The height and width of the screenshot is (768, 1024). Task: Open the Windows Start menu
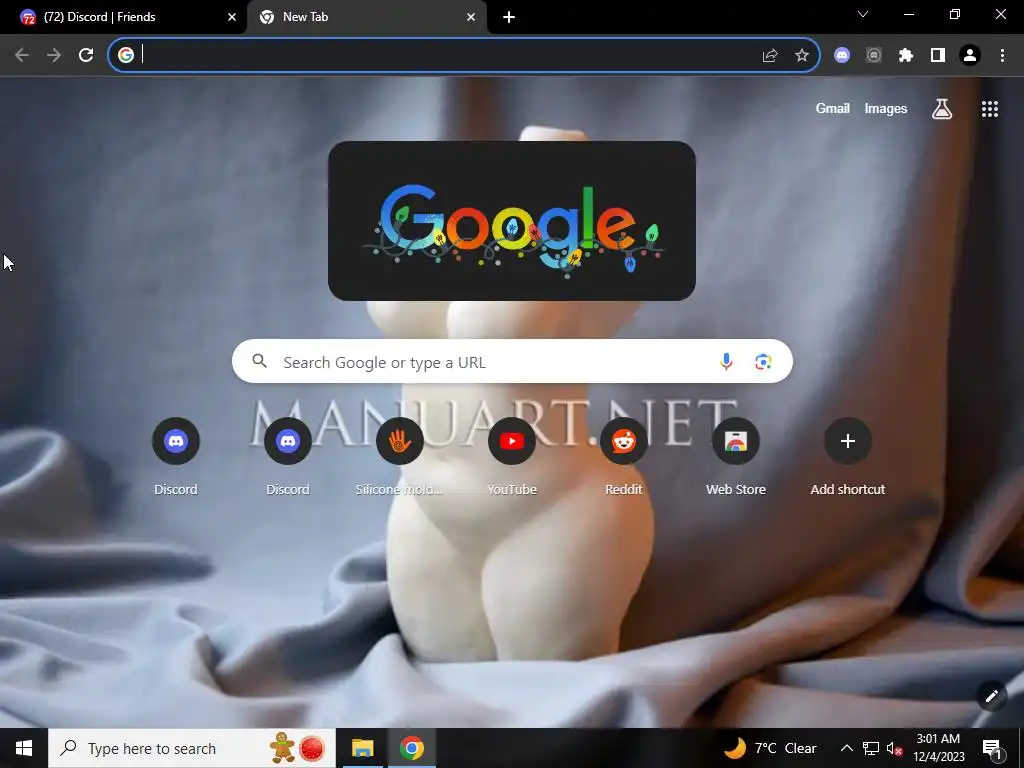pyautogui.click(x=24, y=748)
